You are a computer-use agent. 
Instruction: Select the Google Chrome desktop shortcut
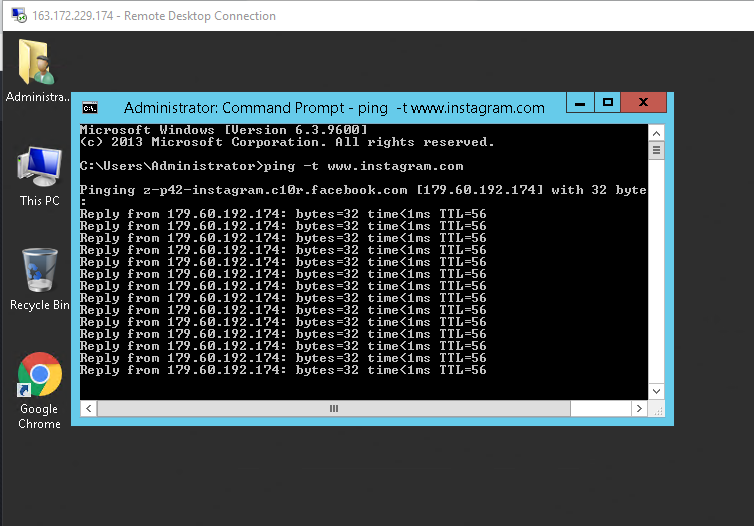39,390
